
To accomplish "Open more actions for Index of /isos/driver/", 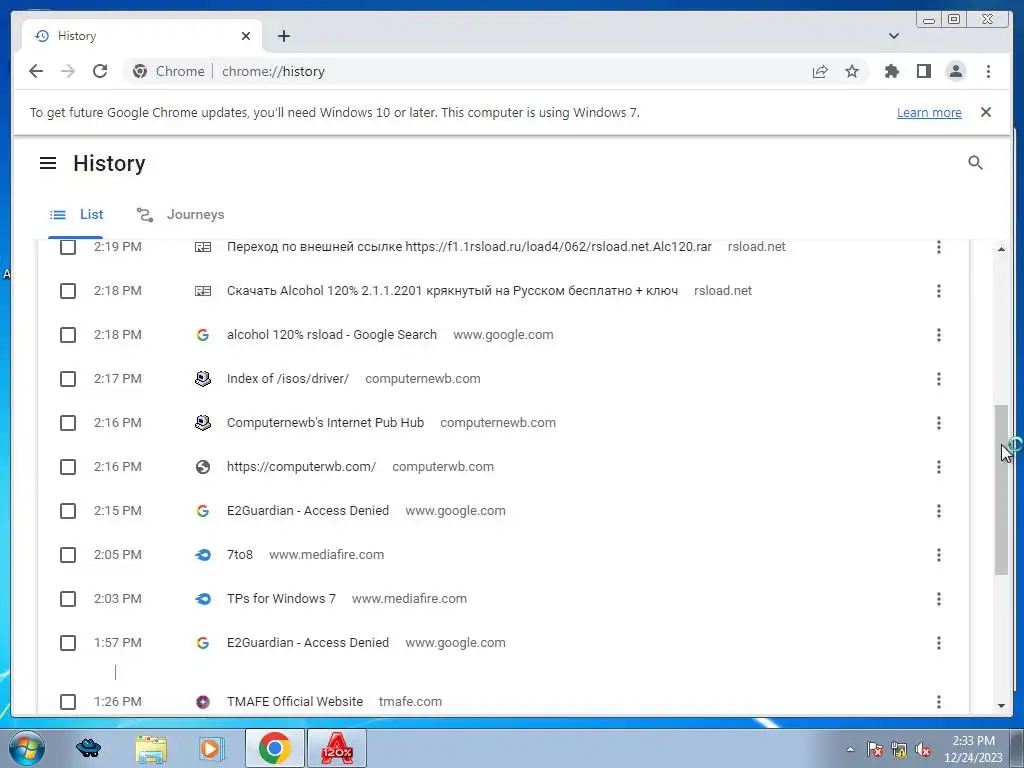I will [x=938, y=379].
